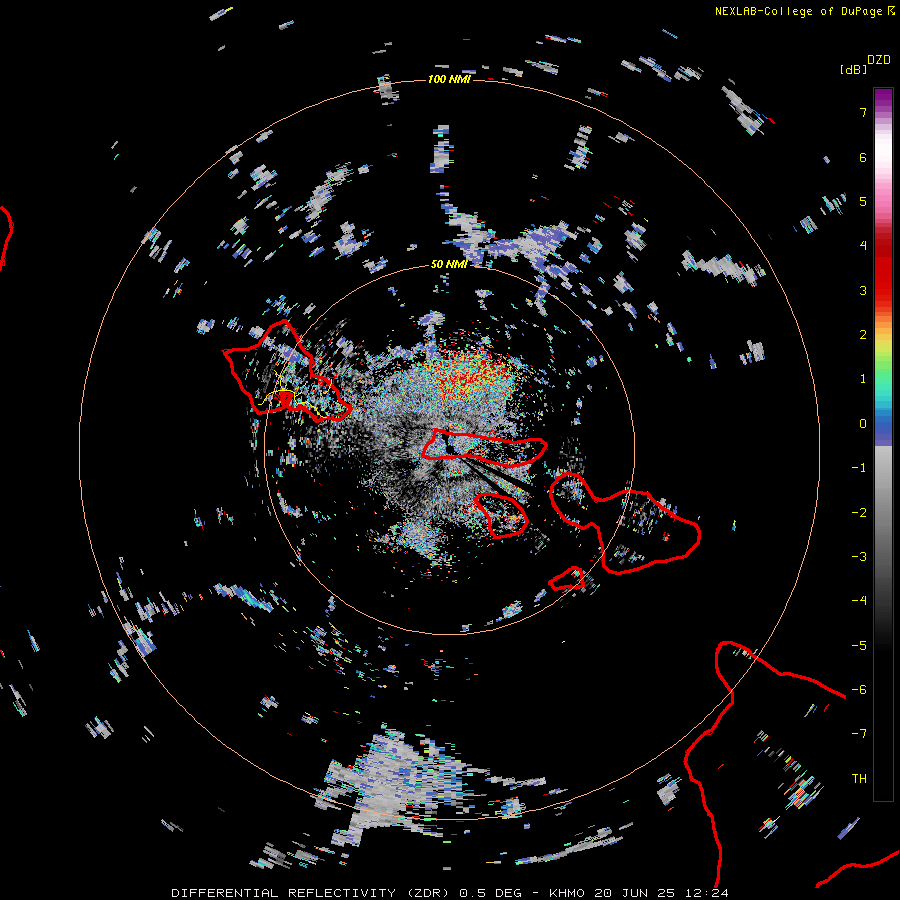Select the '3' value on the dB scale
The image size is (900, 900).
tap(863, 290)
